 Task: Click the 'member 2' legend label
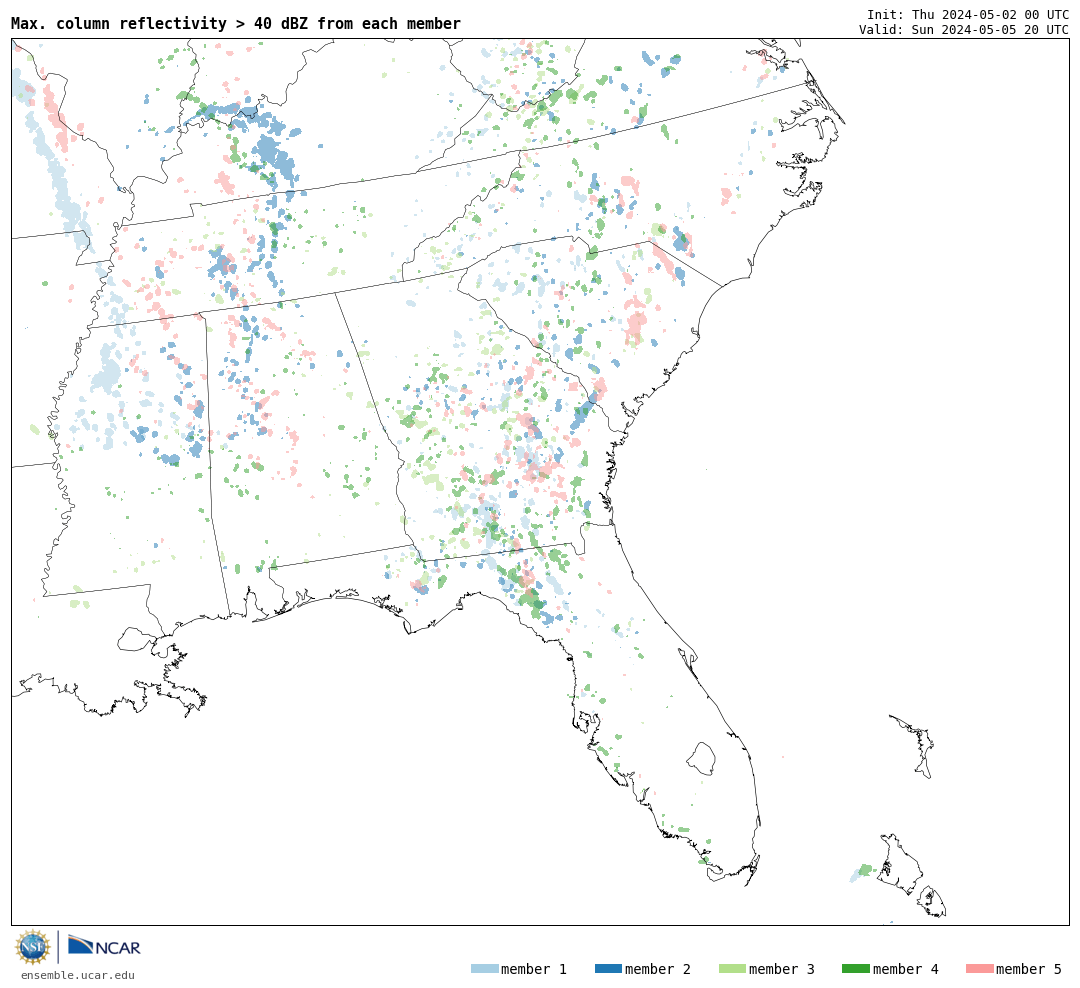click(x=658, y=969)
